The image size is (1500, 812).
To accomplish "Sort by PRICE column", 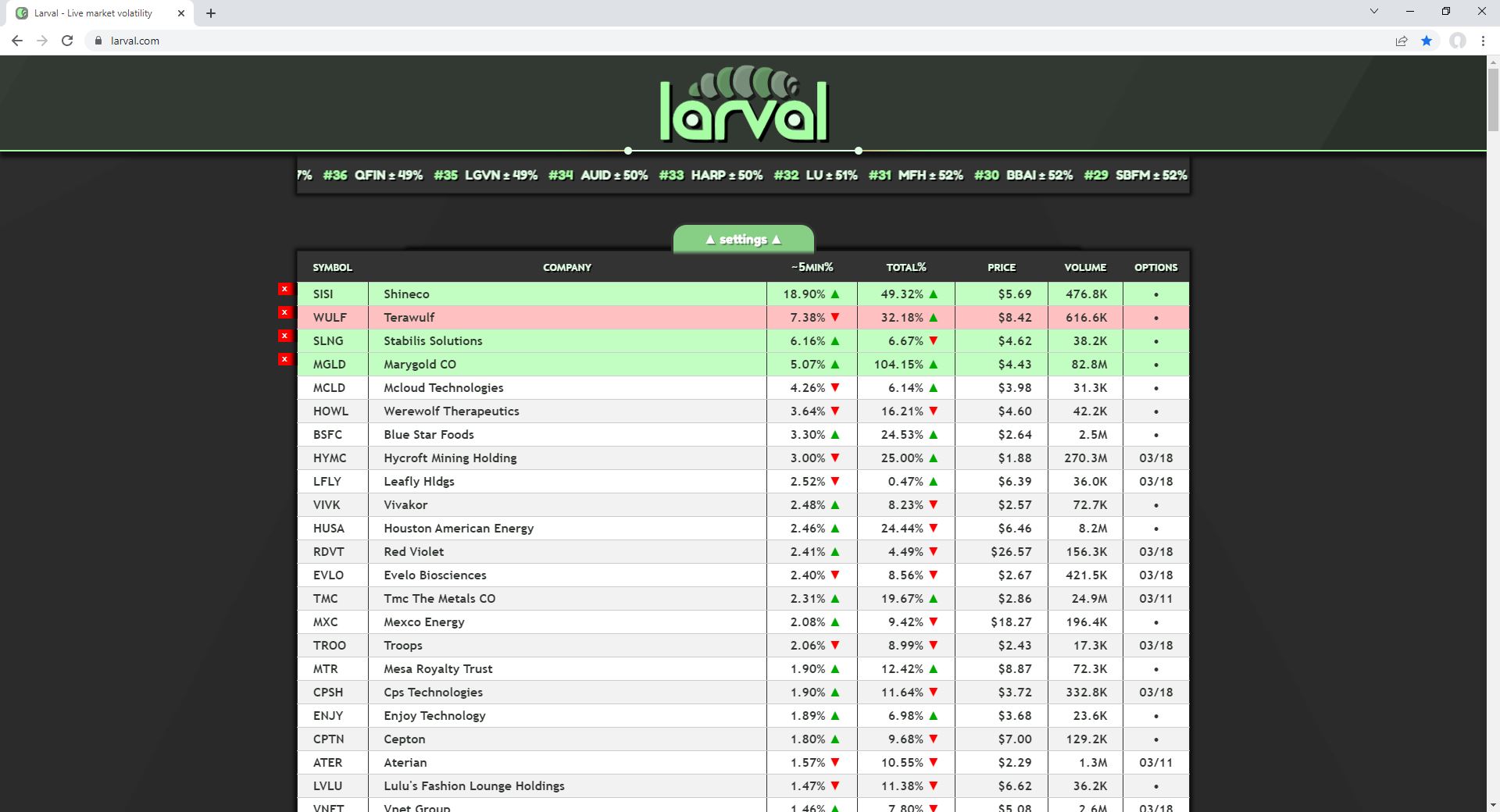I will [1002, 267].
